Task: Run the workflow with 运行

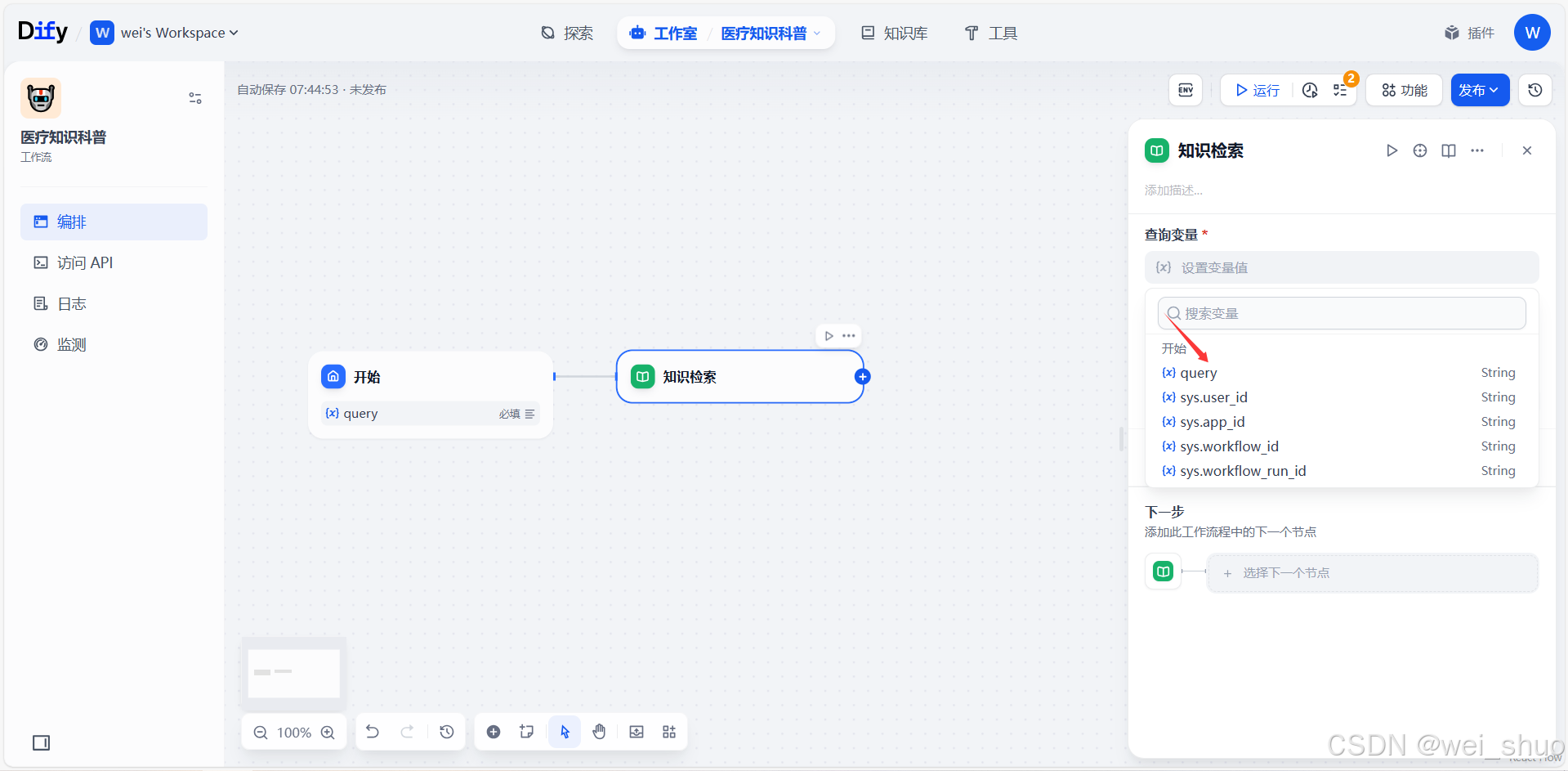Action: (1258, 90)
